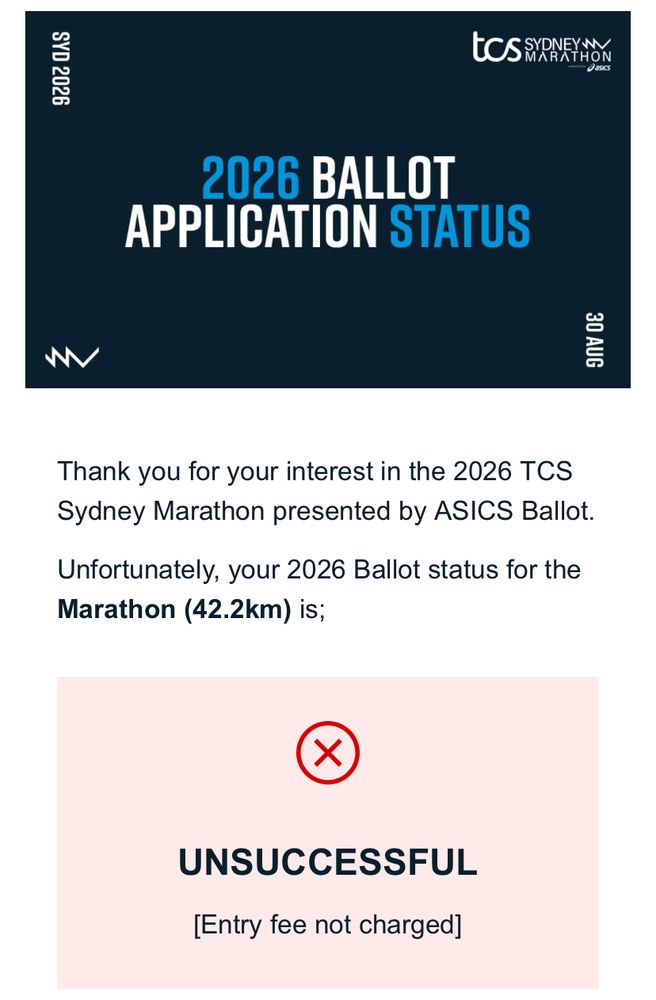Click the small ASICS logo under Marathon
The height and width of the screenshot is (1000, 656).
[599, 67]
